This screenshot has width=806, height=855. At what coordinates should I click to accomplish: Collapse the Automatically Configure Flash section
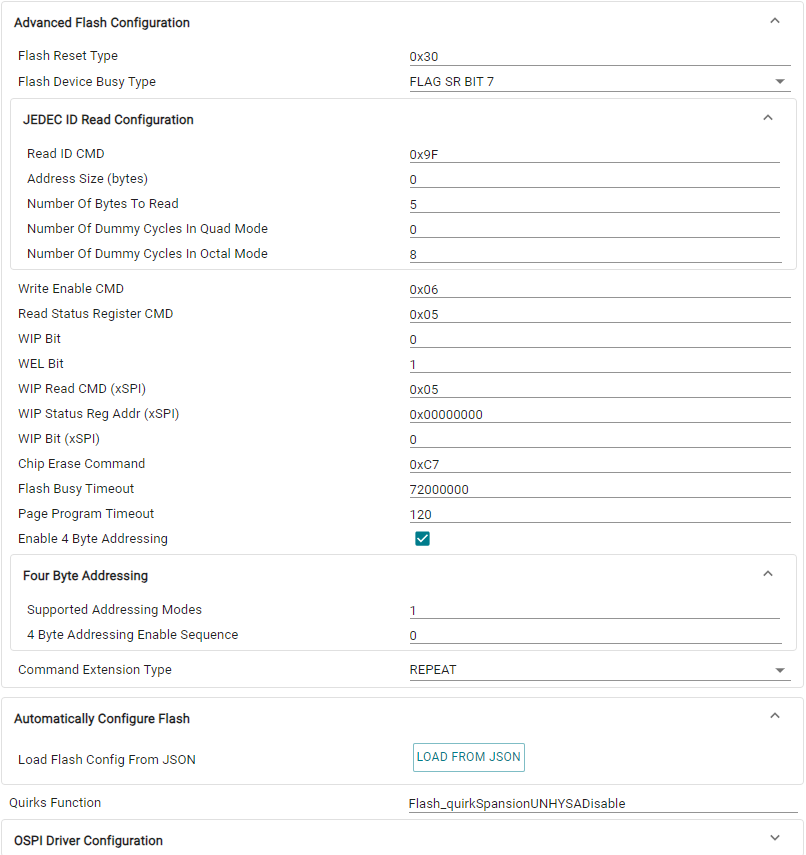775,716
